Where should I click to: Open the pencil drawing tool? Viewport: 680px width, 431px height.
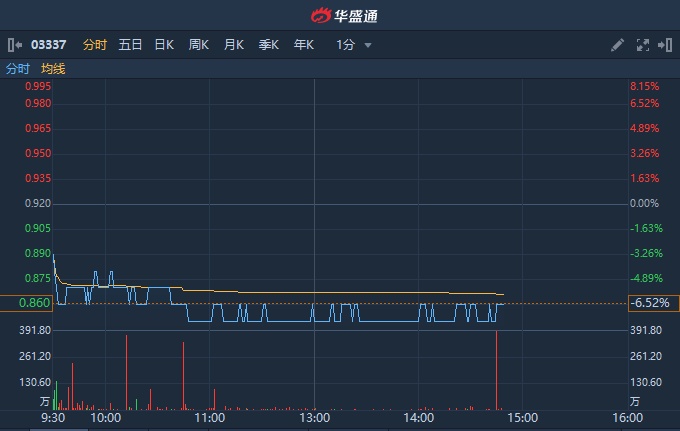tap(617, 45)
